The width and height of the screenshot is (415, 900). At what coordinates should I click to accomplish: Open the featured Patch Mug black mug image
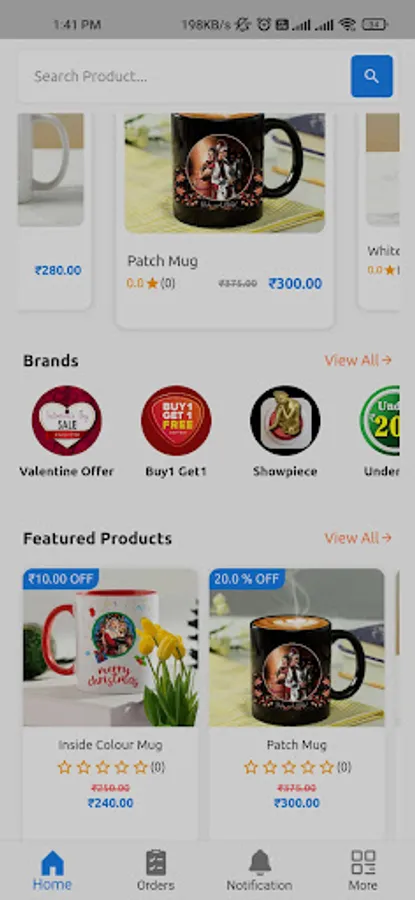pyautogui.click(x=297, y=647)
